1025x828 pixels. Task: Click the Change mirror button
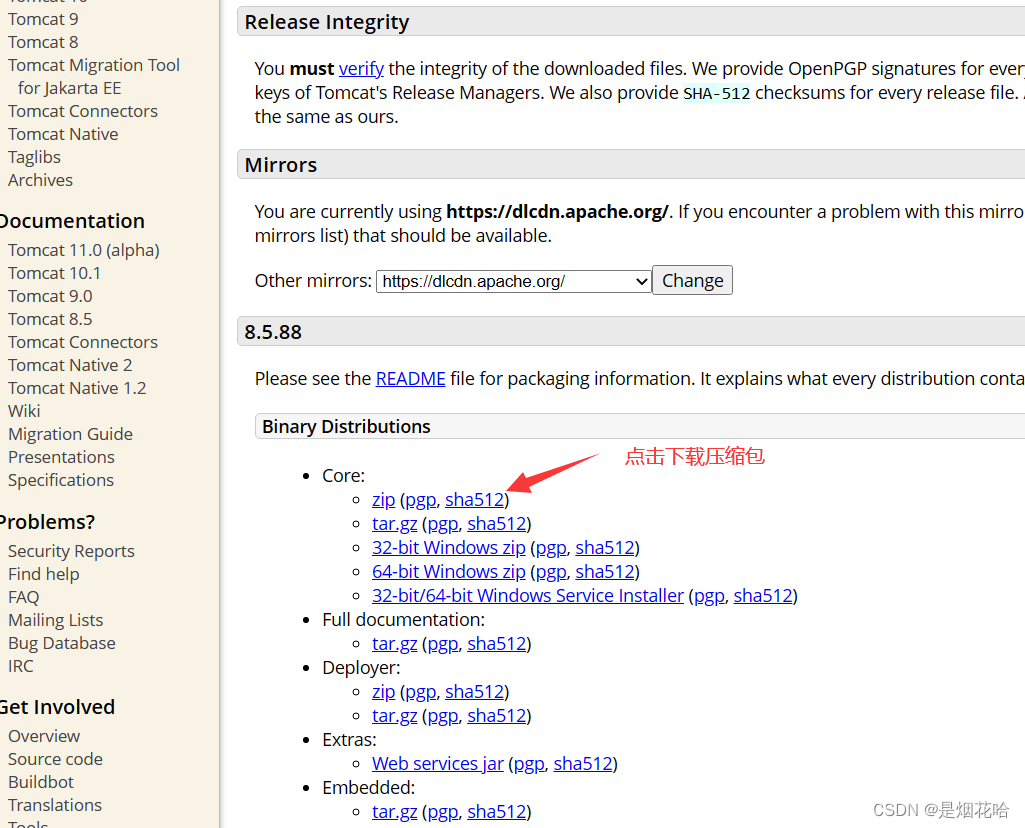692,280
